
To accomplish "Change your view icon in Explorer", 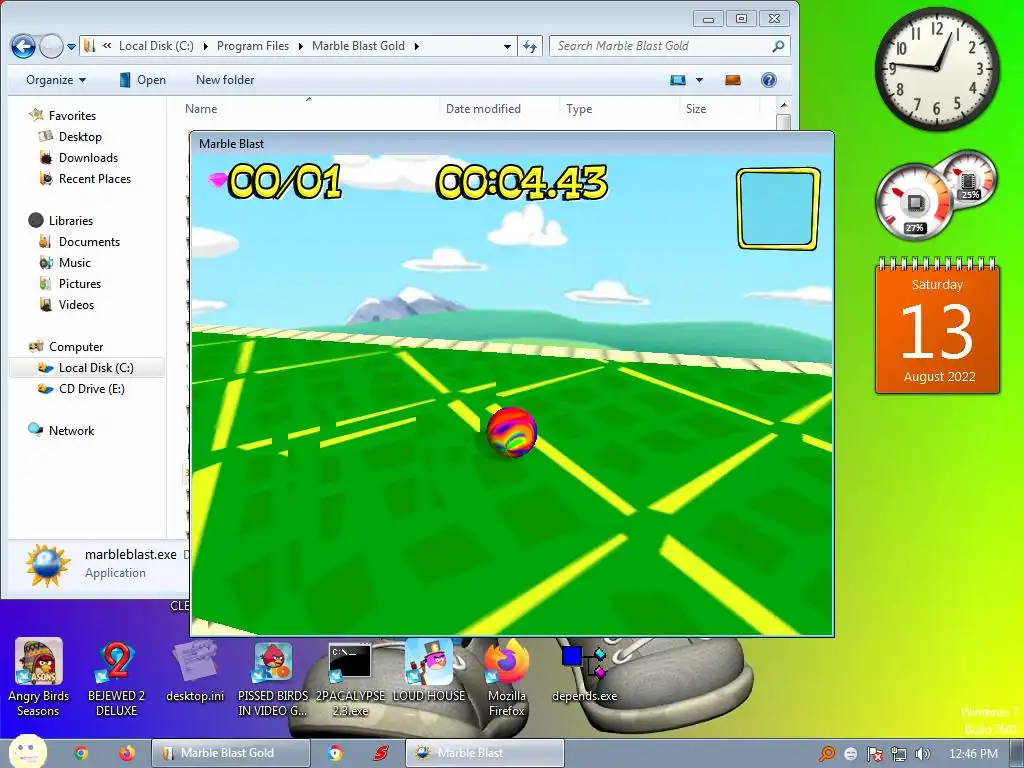I will [x=678, y=80].
